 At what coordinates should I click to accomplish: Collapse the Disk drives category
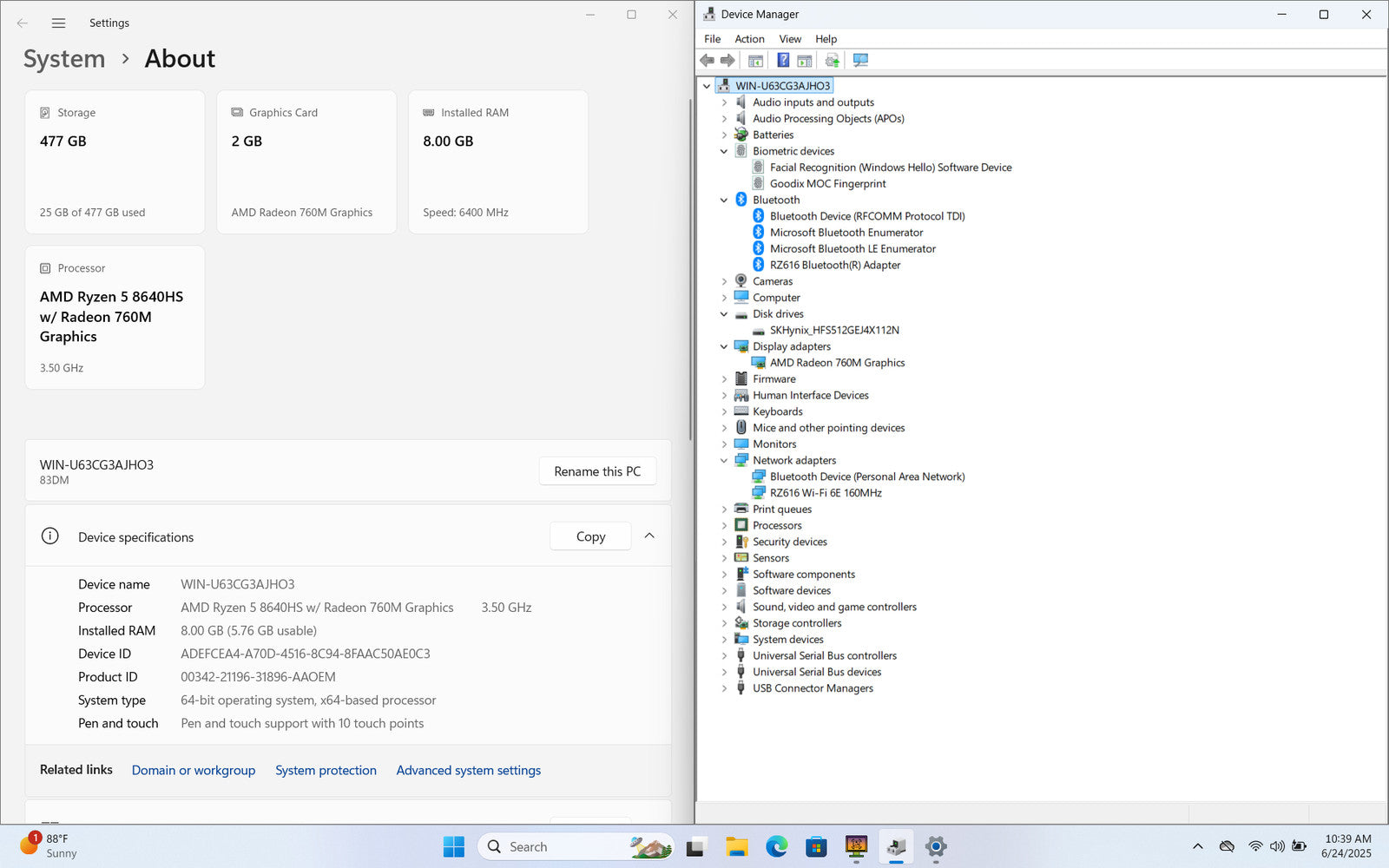(x=724, y=314)
